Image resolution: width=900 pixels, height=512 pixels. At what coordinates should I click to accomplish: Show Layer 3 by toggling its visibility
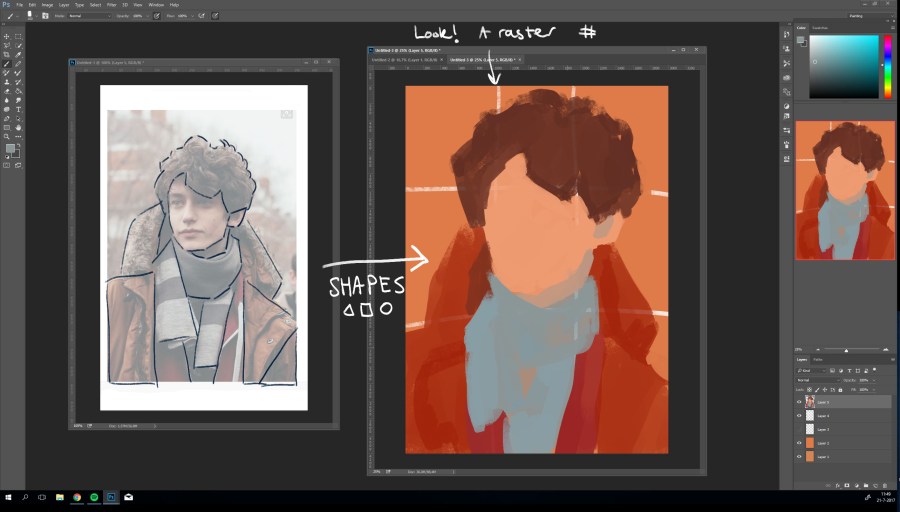(x=799, y=428)
